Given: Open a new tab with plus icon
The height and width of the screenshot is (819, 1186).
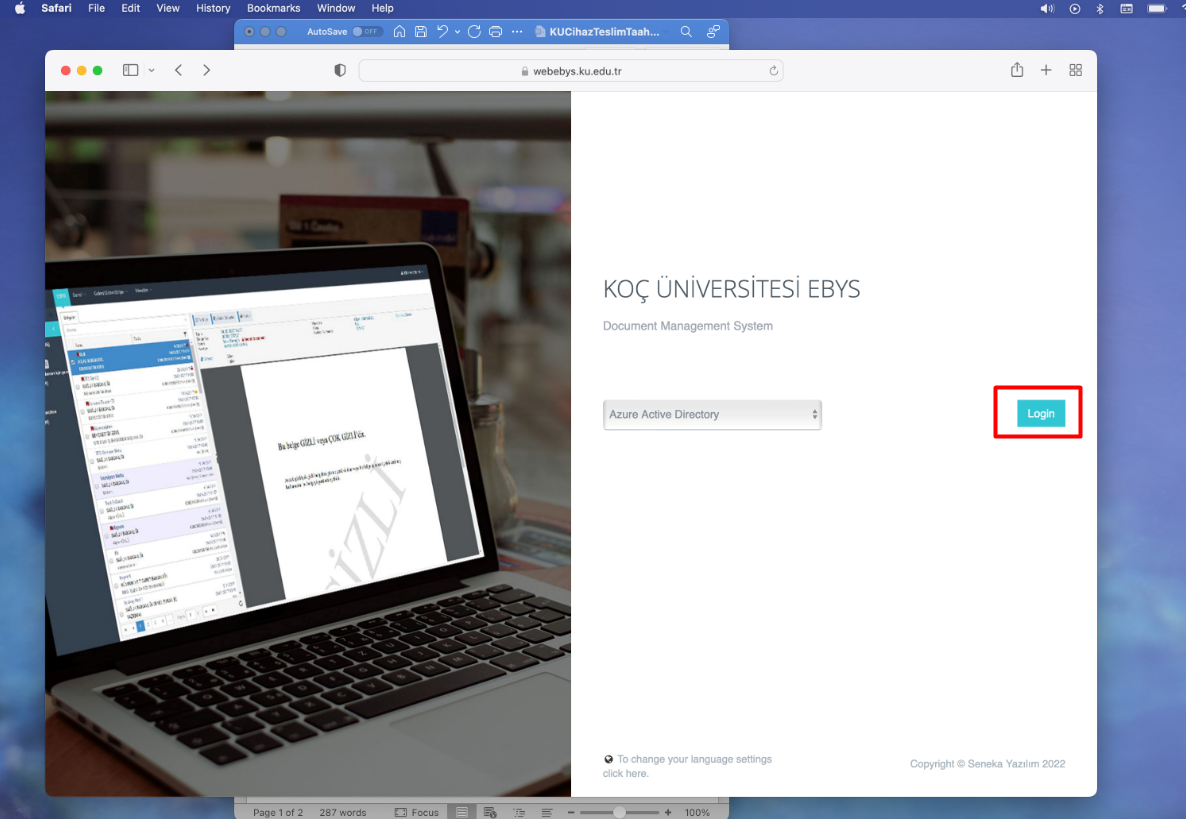Looking at the screenshot, I should [1046, 70].
